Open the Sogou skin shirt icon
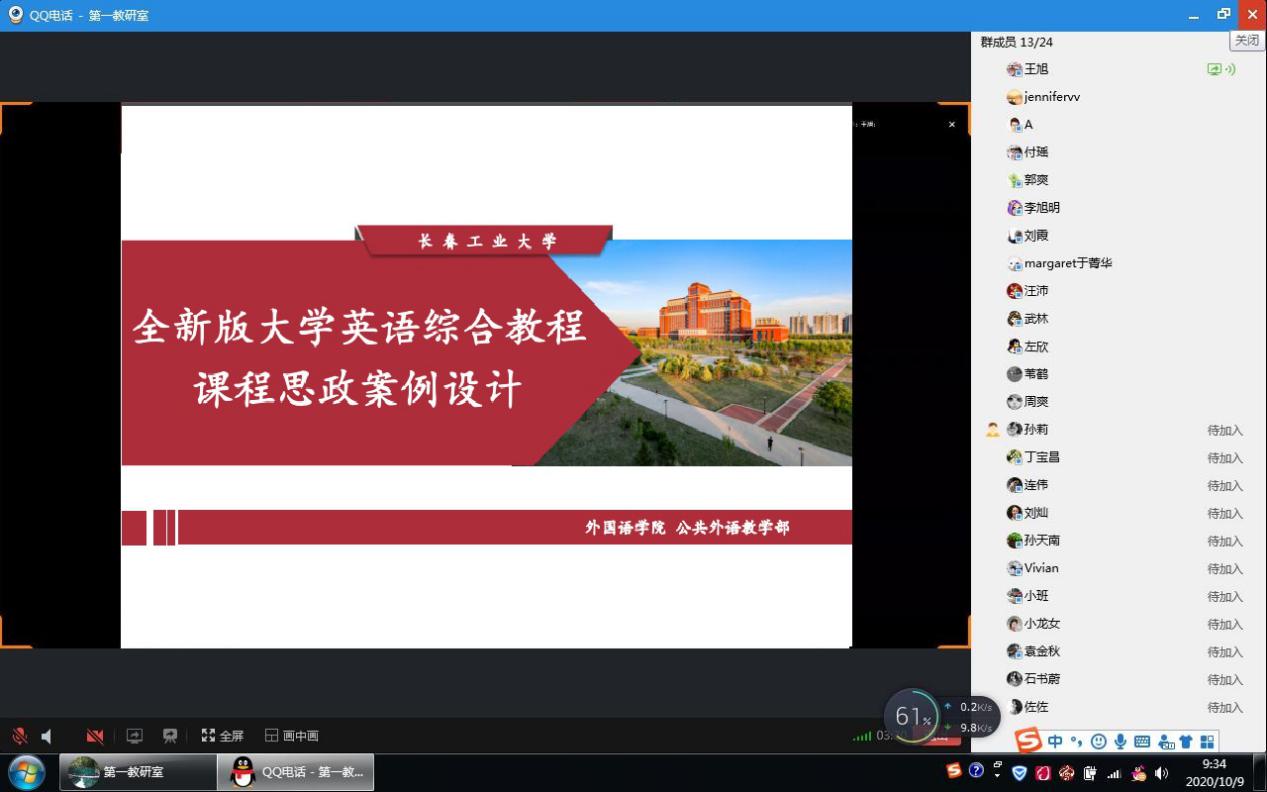This screenshot has height=792, width=1267. pyautogui.click(x=1186, y=741)
